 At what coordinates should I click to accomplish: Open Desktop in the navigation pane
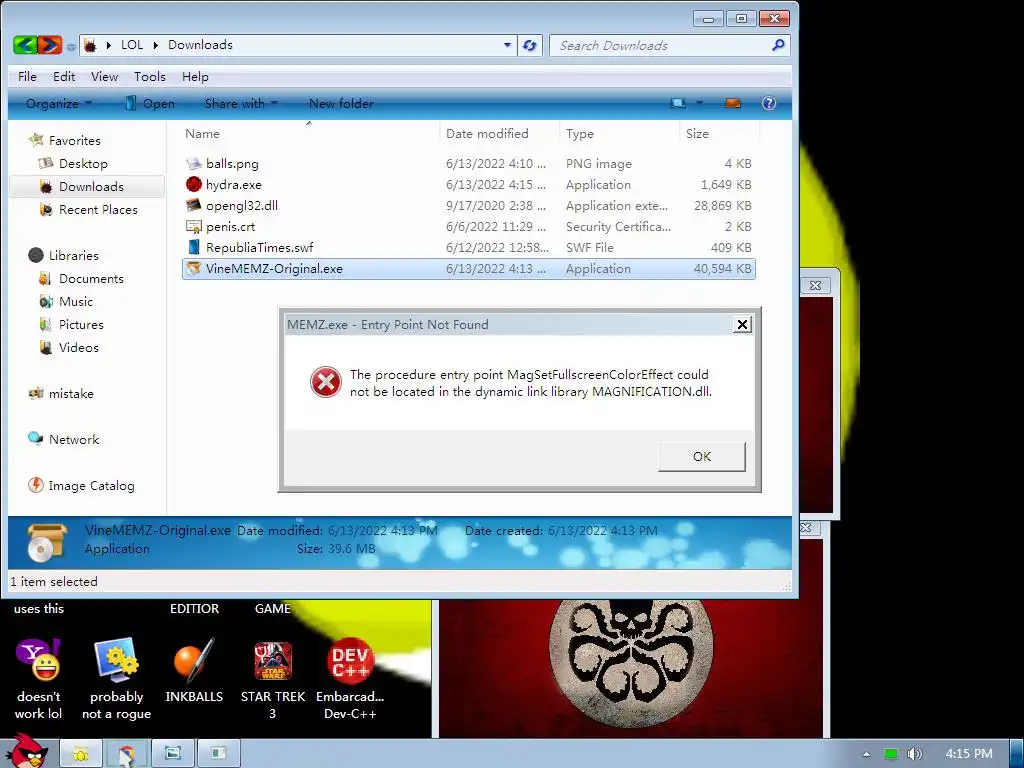83,164
